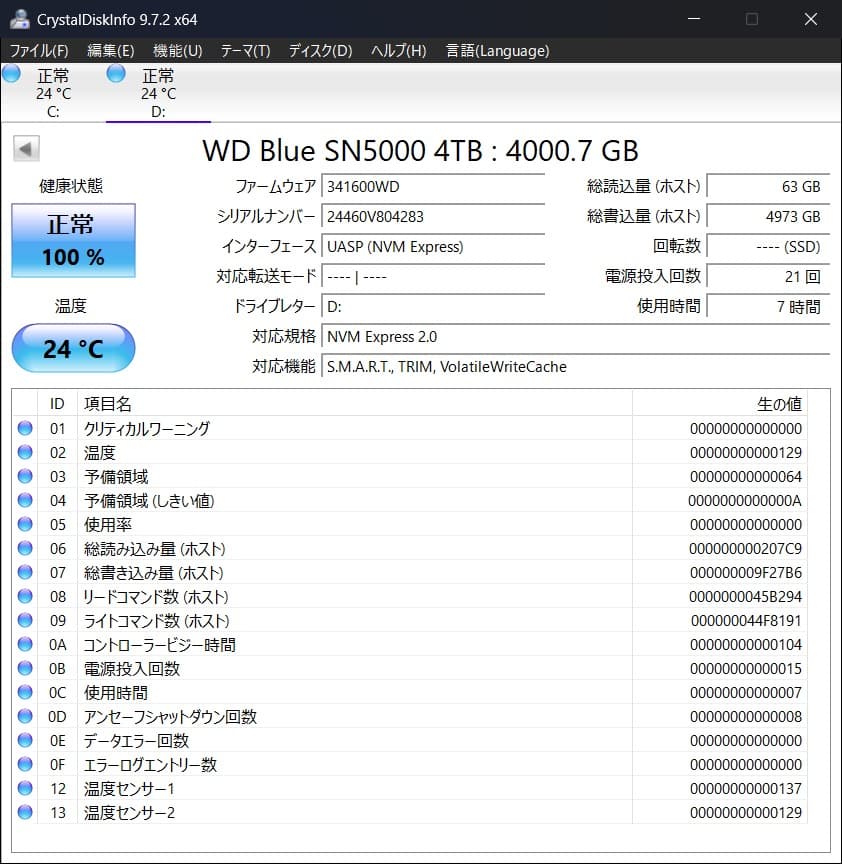The height and width of the screenshot is (864, 842).
Task: Click the blue status icon beside クリティカルワーニング
Action: point(23,429)
